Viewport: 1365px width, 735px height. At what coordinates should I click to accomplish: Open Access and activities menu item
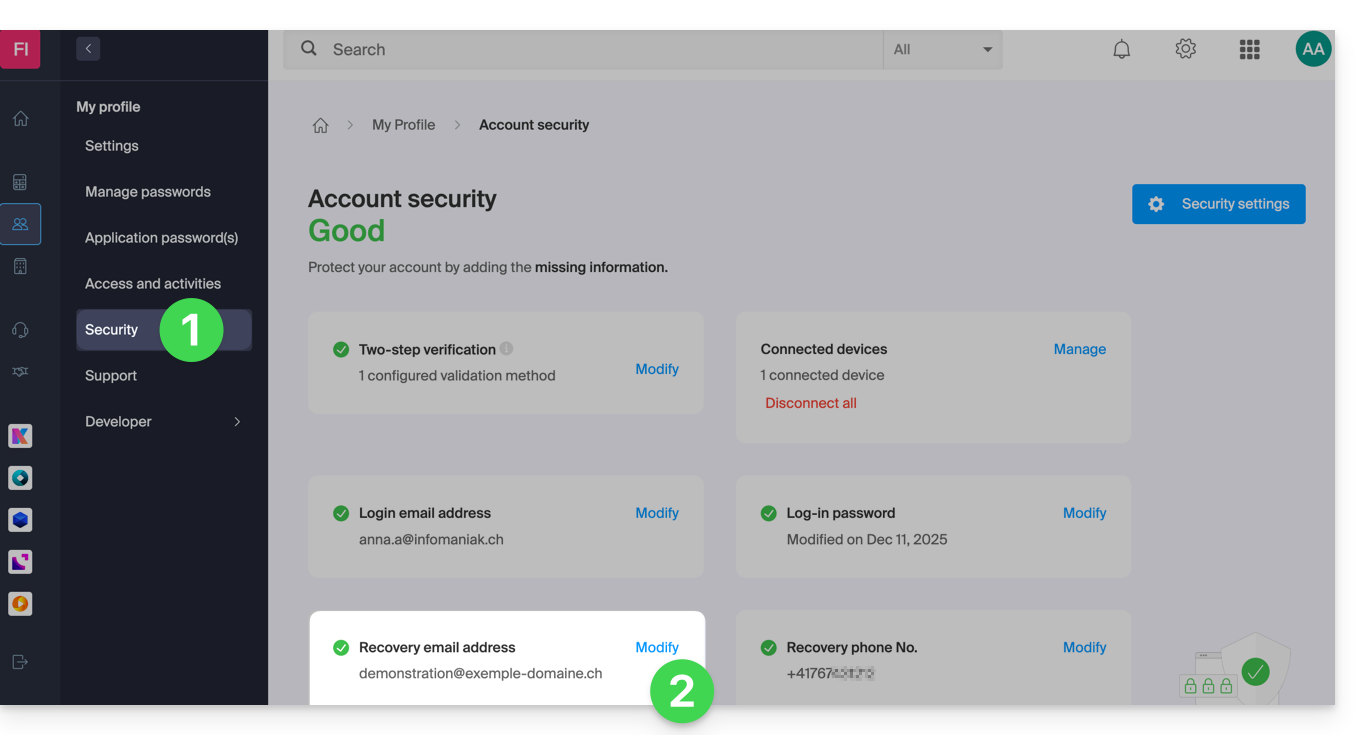point(153,284)
